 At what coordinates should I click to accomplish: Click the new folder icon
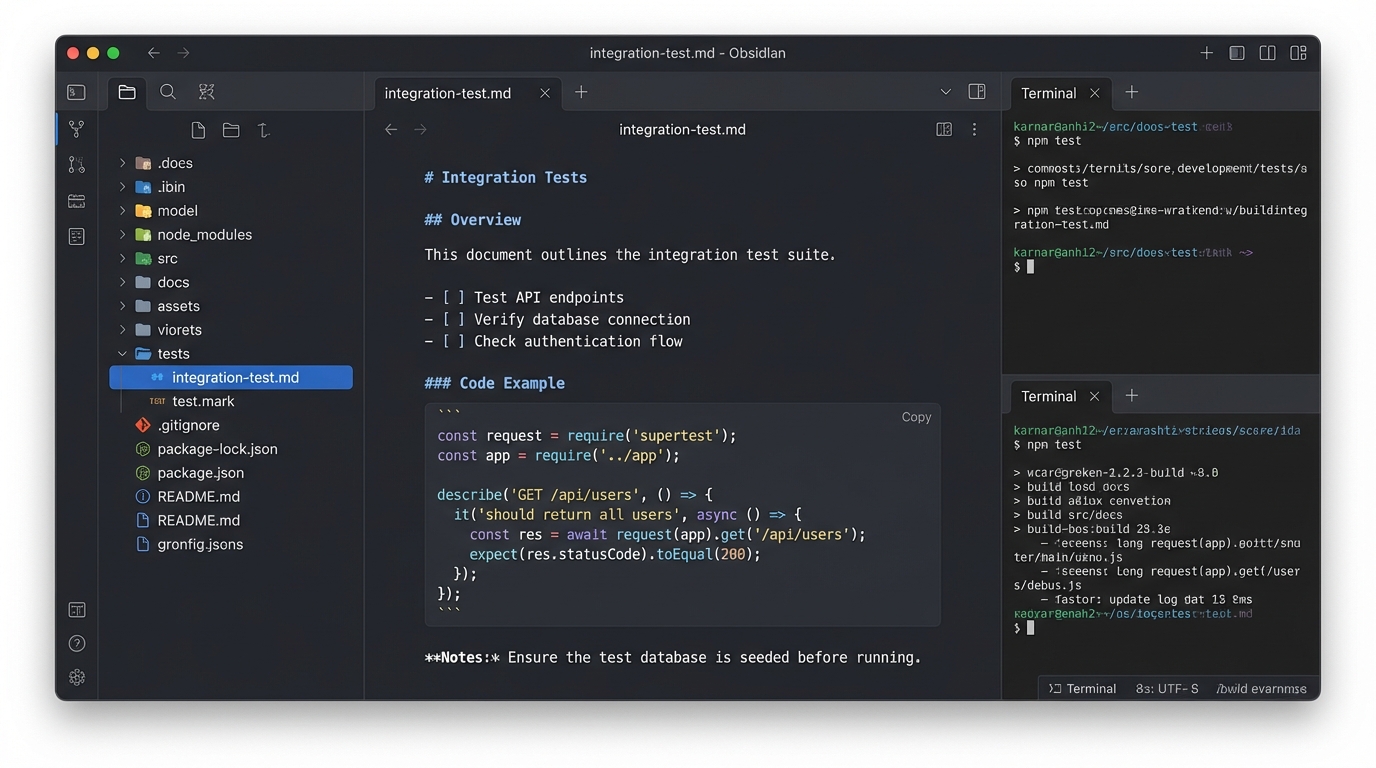[x=231, y=130]
